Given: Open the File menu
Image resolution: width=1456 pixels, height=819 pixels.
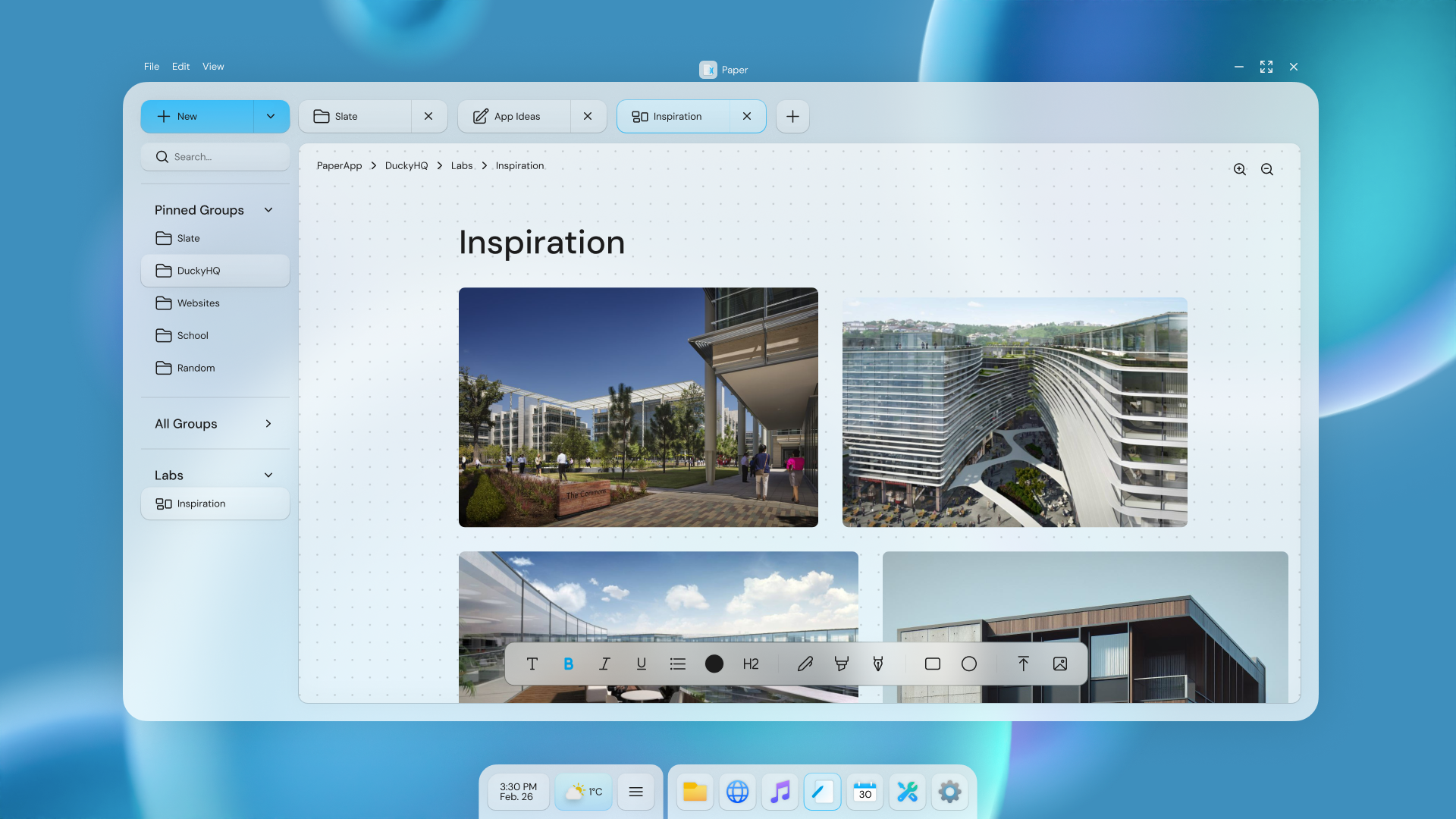Looking at the screenshot, I should pyautogui.click(x=152, y=67).
